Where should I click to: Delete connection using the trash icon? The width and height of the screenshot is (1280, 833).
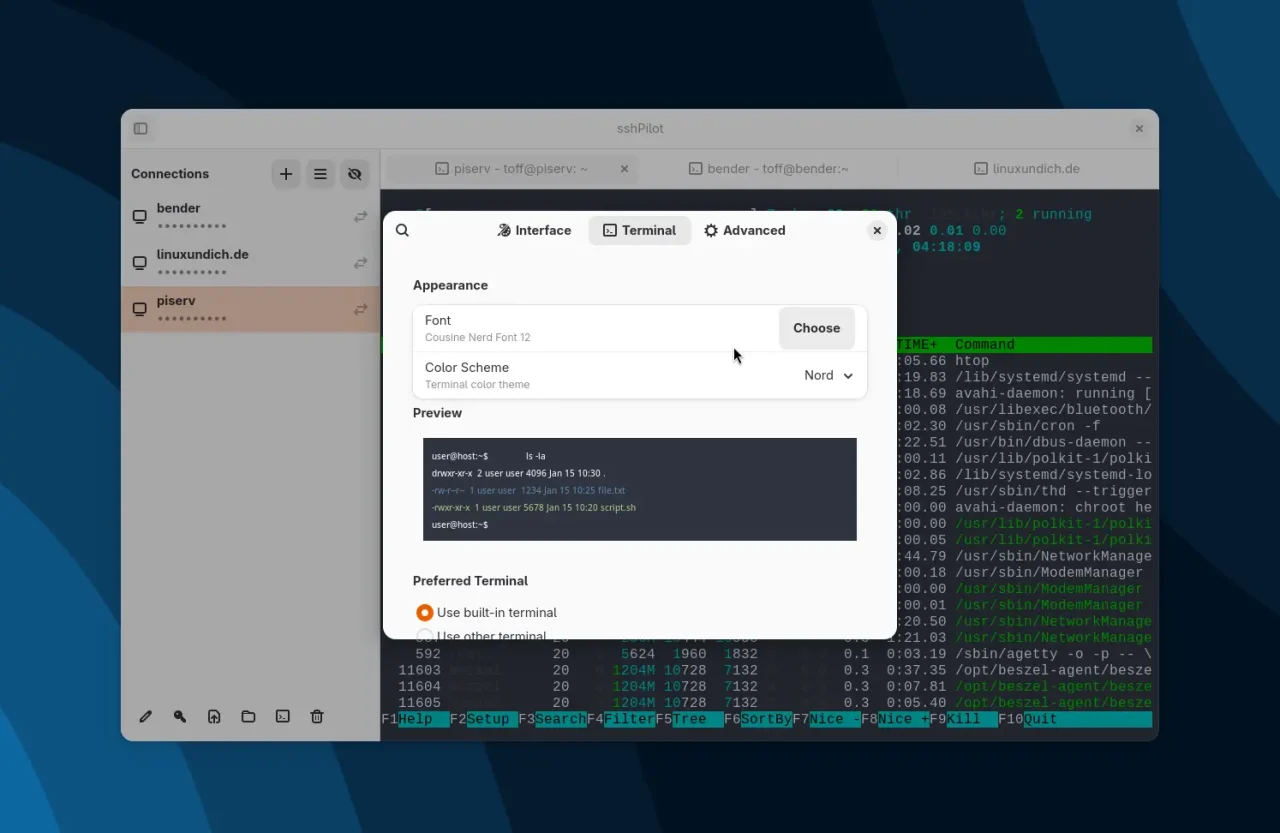[317, 716]
